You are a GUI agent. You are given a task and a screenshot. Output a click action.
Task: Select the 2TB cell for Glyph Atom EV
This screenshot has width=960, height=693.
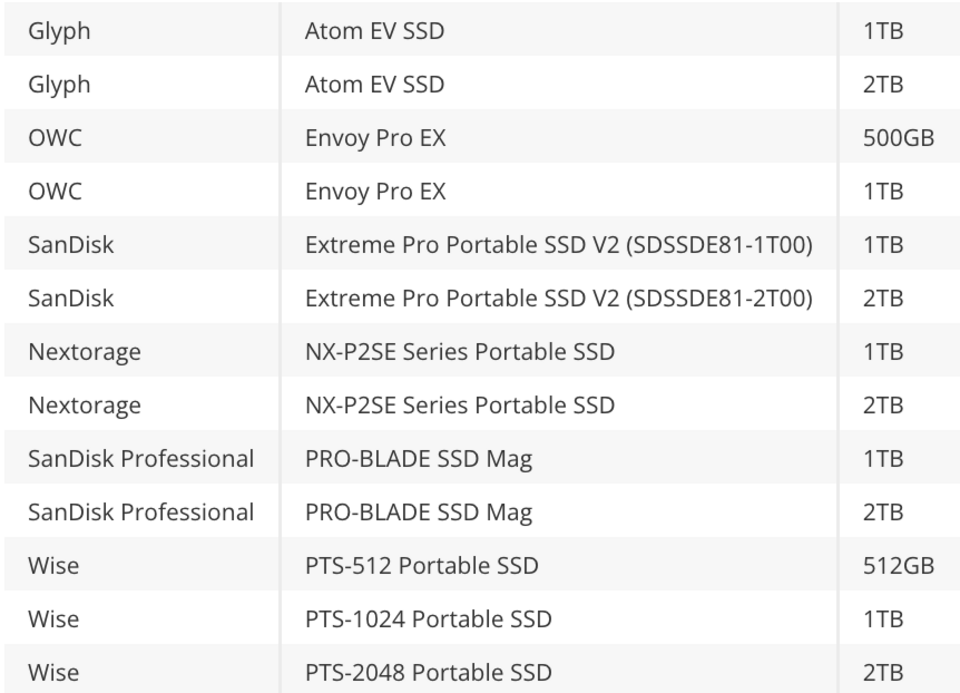[x=883, y=85]
